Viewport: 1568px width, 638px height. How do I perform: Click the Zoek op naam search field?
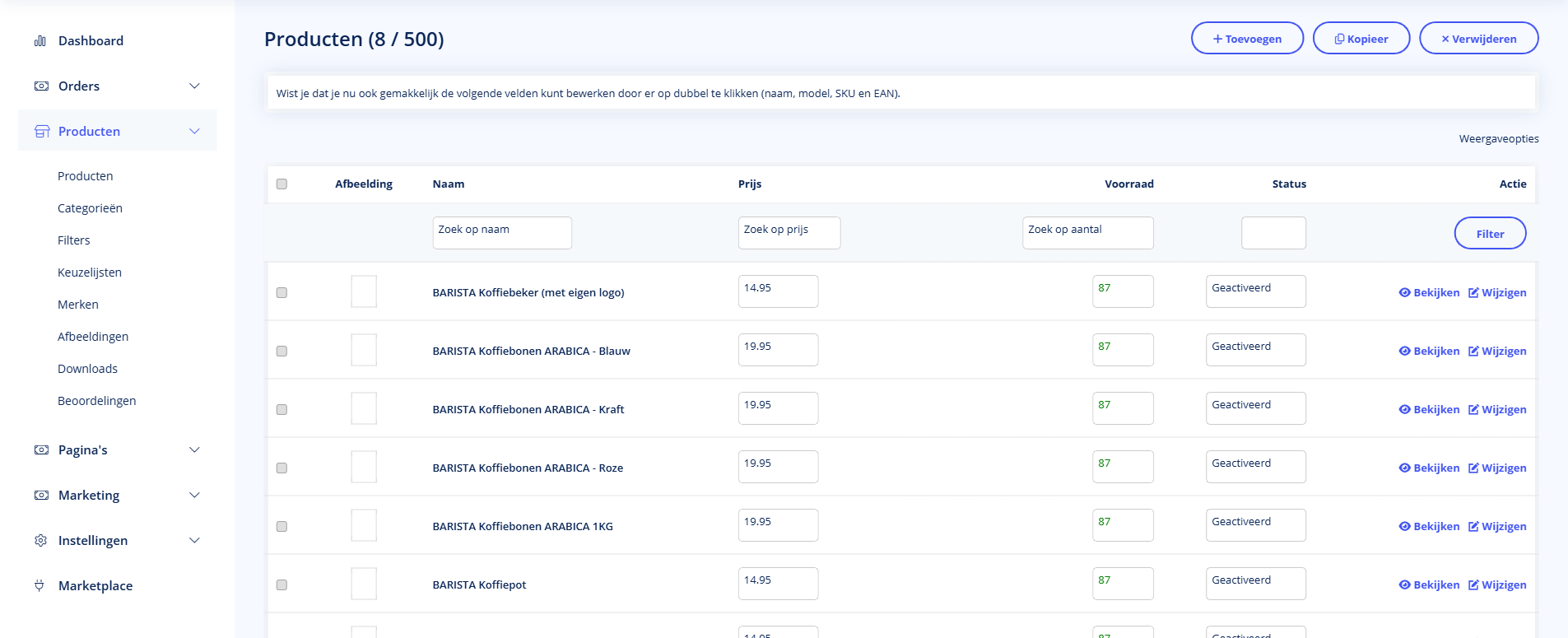click(501, 233)
